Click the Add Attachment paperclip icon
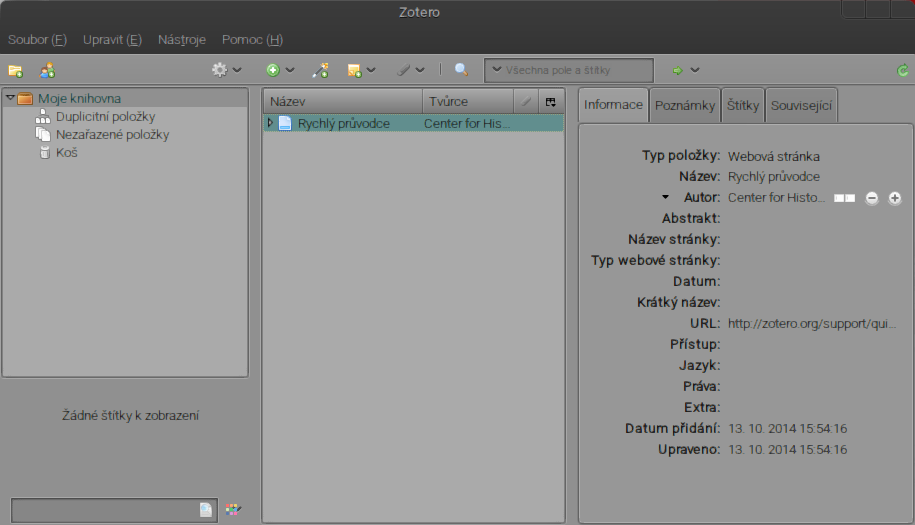 (403, 70)
